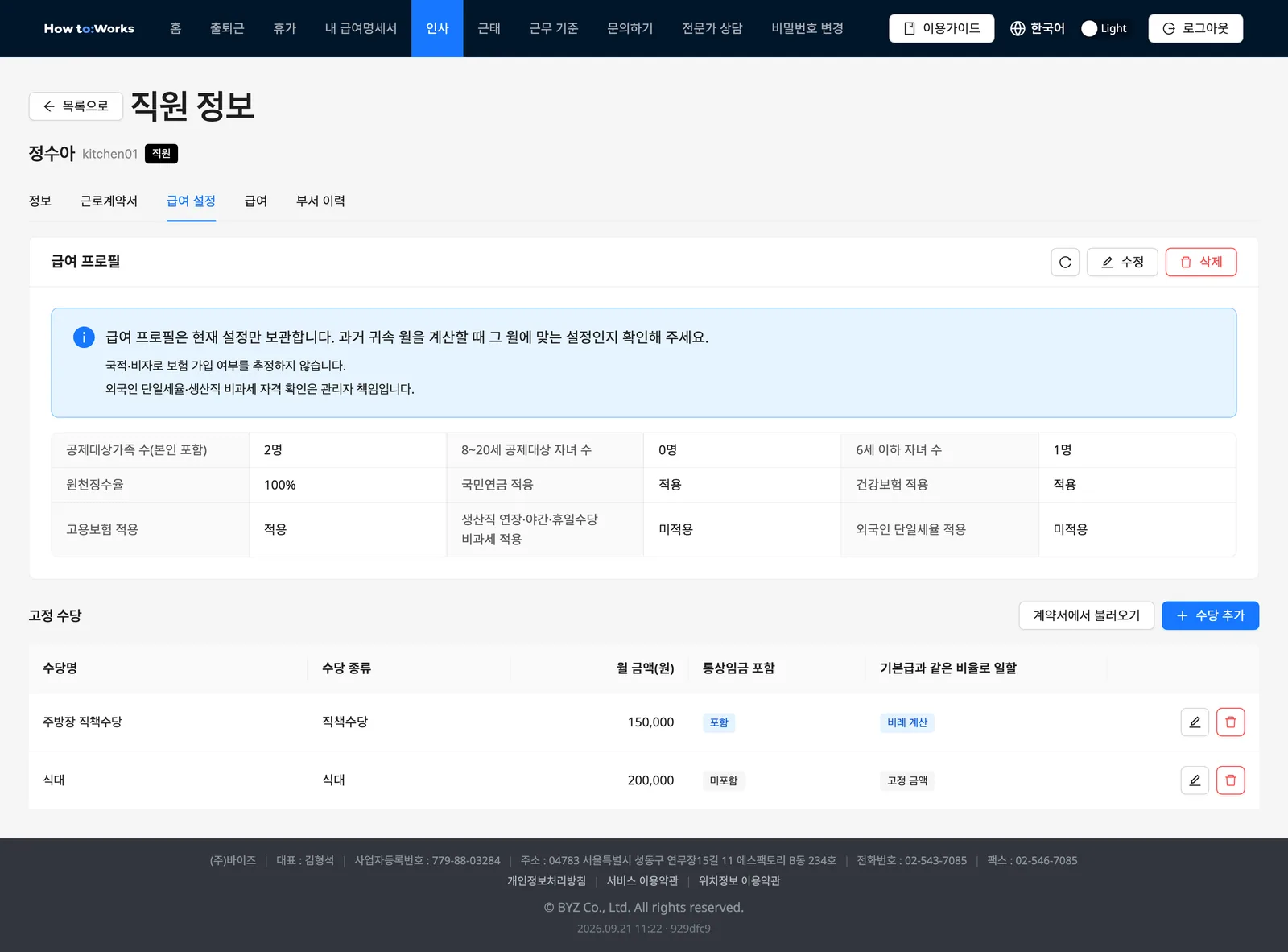
Task: Click the 150,000 amount value
Action: click(650, 722)
